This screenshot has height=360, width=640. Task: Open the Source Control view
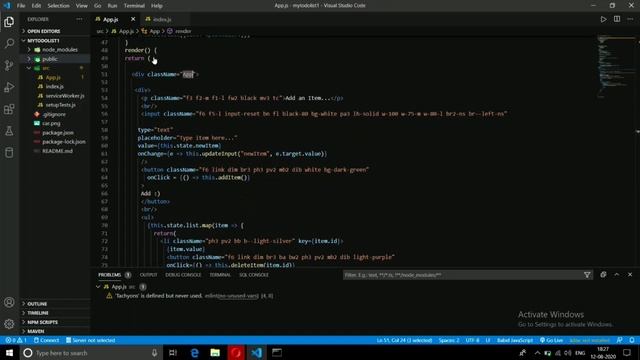click(x=9, y=65)
